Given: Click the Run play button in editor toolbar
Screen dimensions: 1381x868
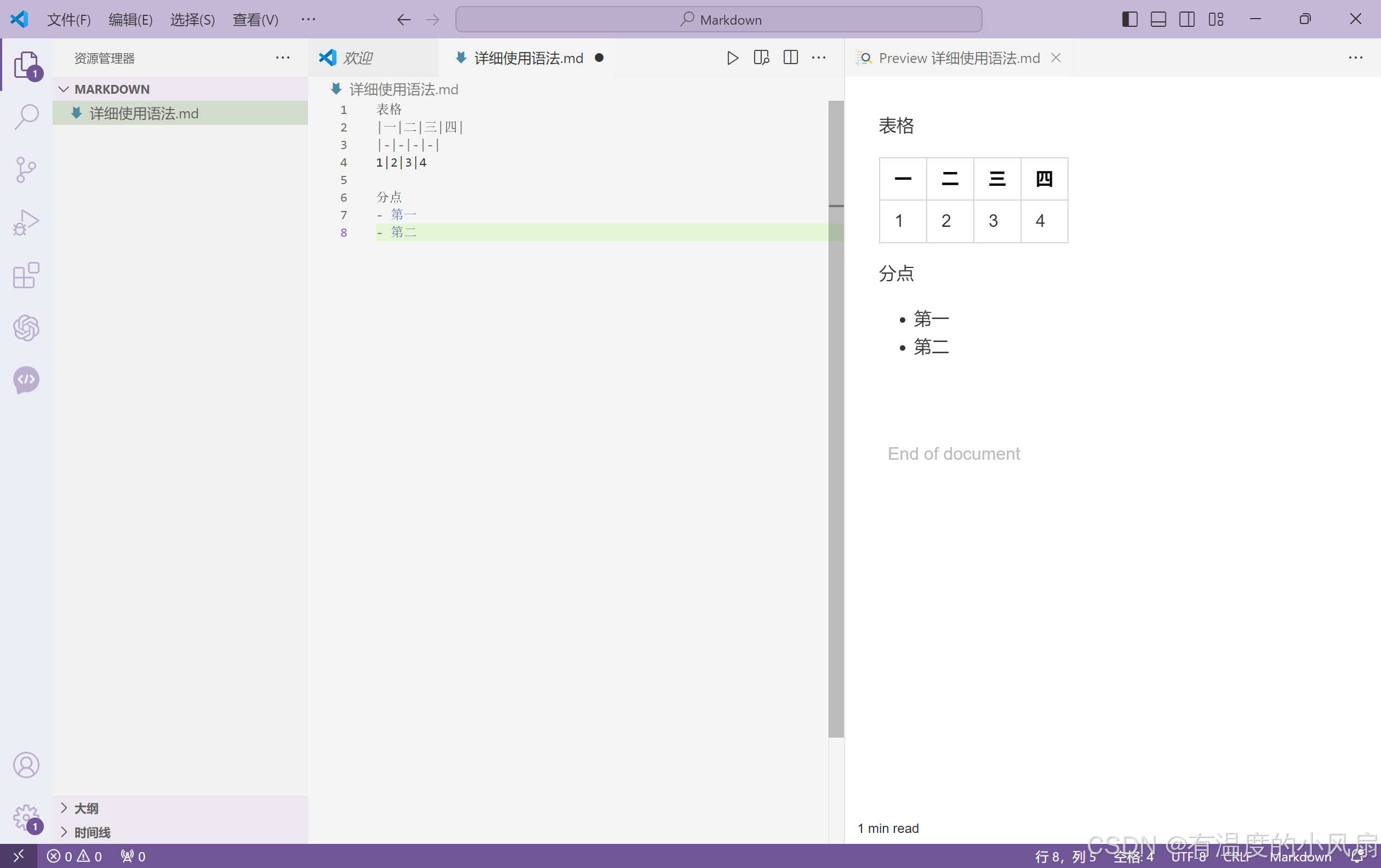Looking at the screenshot, I should [x=732, y=58].
